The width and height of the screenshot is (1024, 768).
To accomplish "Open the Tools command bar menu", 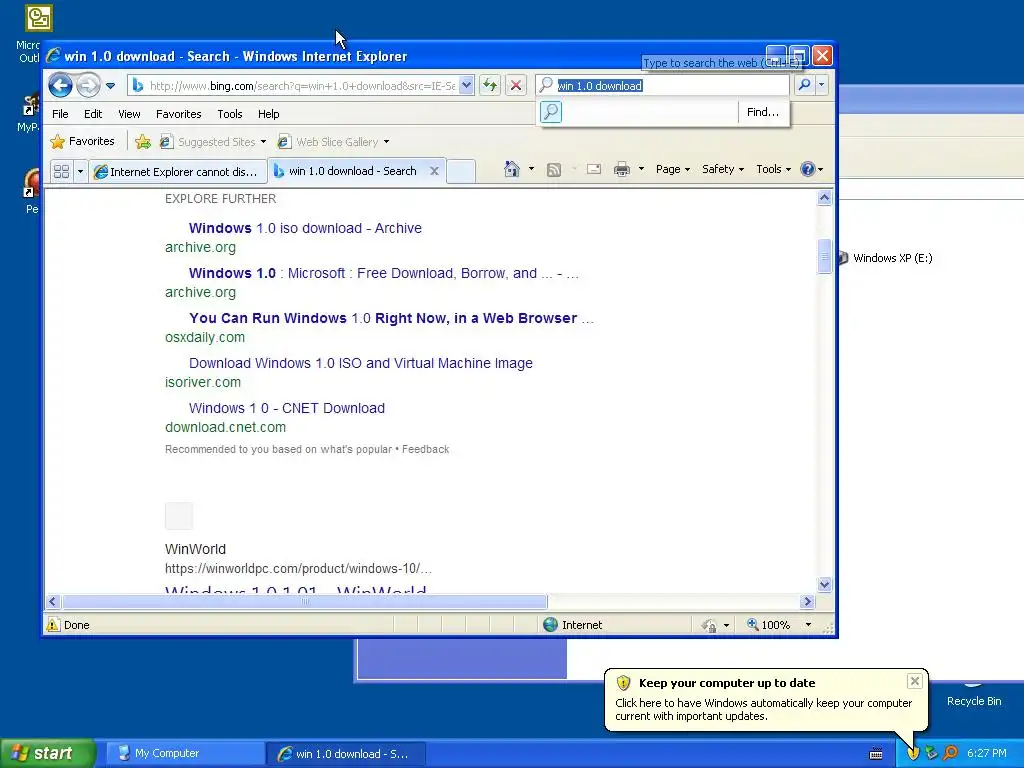I will click(x=773, y=169).
